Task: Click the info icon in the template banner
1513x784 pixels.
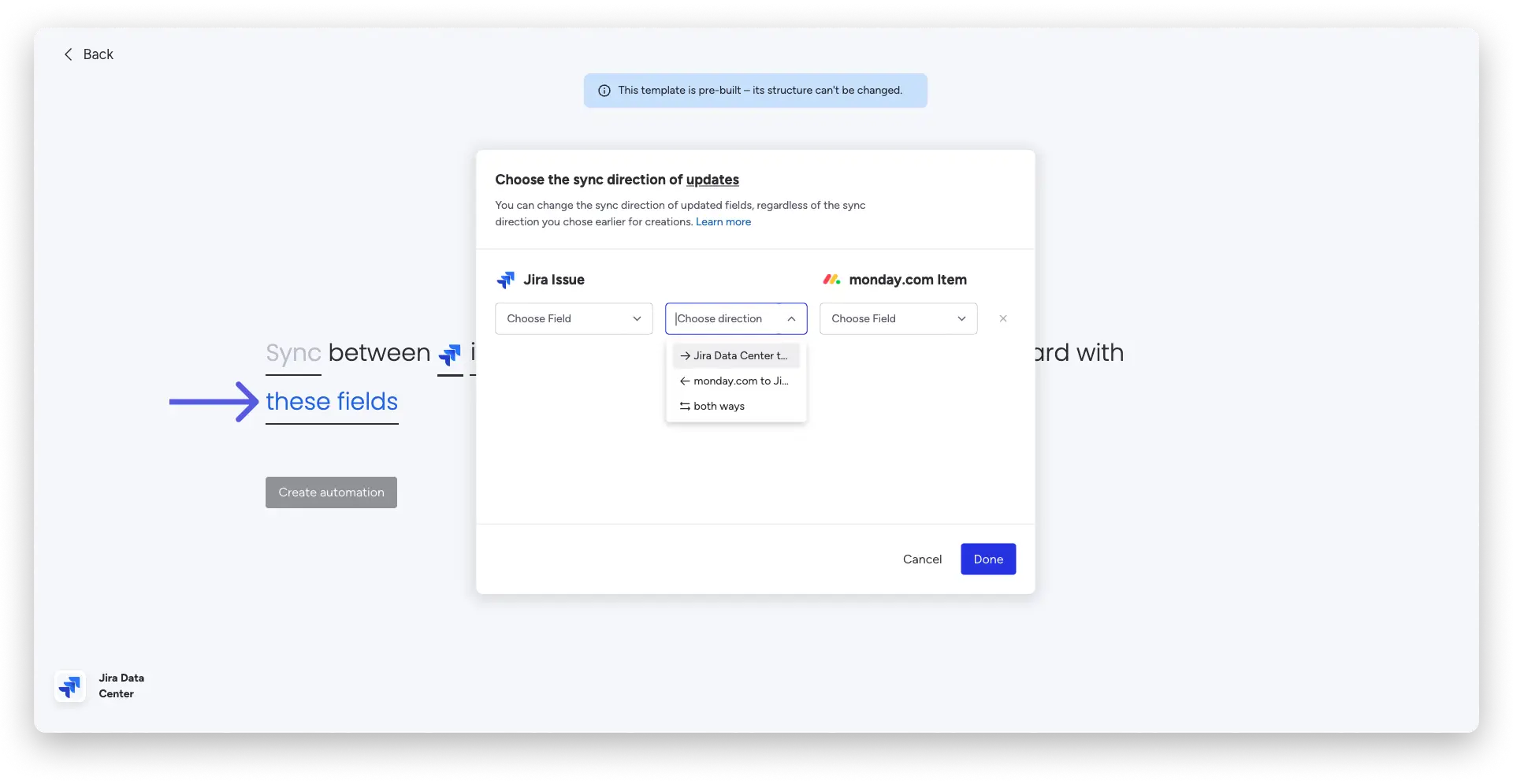Action: [x=604, y=91]
